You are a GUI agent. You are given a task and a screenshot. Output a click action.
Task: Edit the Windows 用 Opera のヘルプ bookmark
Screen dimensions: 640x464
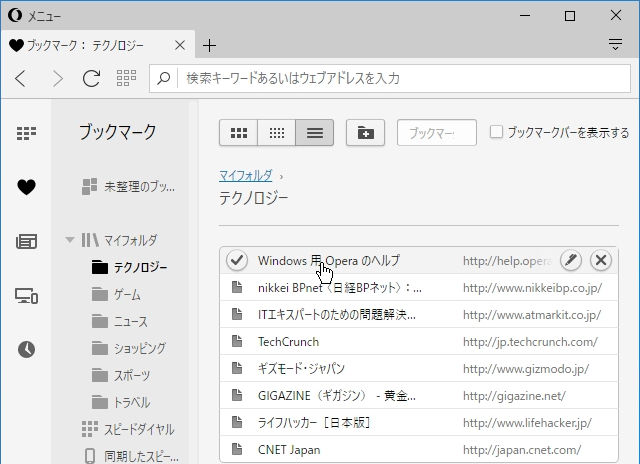[571, 260]
